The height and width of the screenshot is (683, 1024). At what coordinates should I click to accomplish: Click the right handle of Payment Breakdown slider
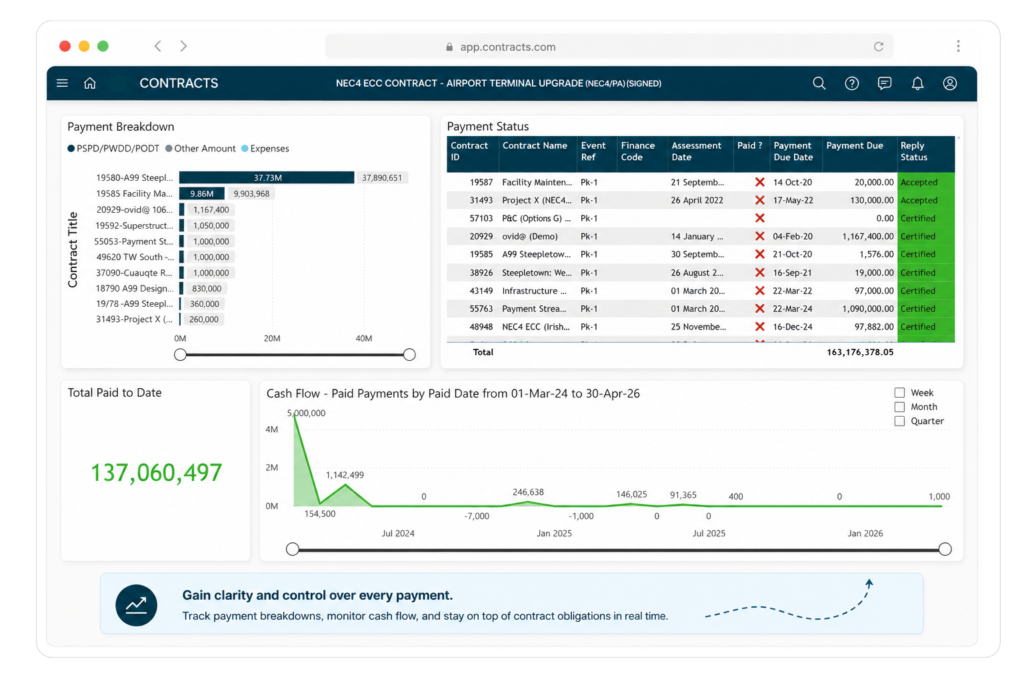409,355
